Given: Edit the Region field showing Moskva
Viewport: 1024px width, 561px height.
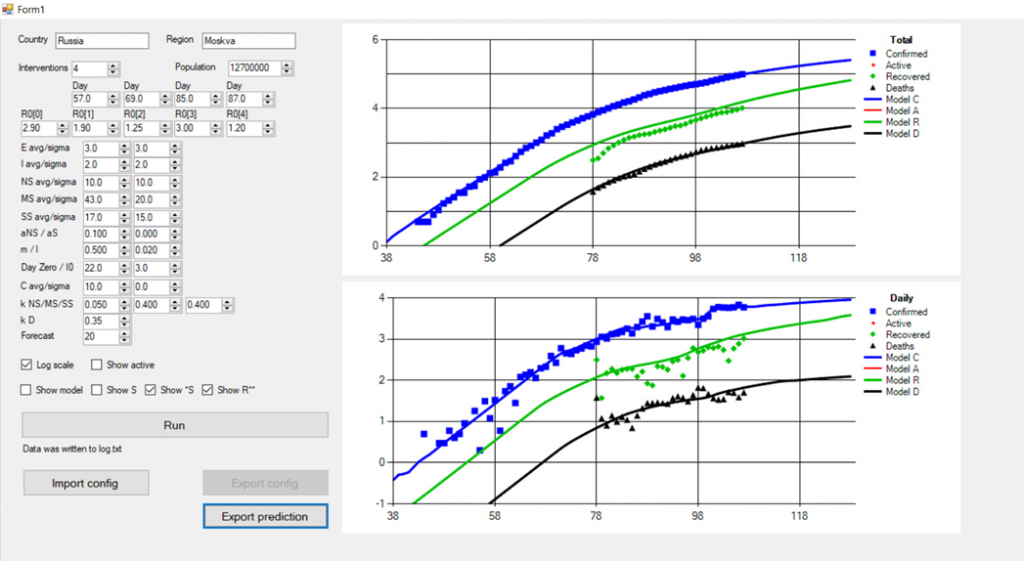Looking at the screenshot, I should tap(248, 40).
